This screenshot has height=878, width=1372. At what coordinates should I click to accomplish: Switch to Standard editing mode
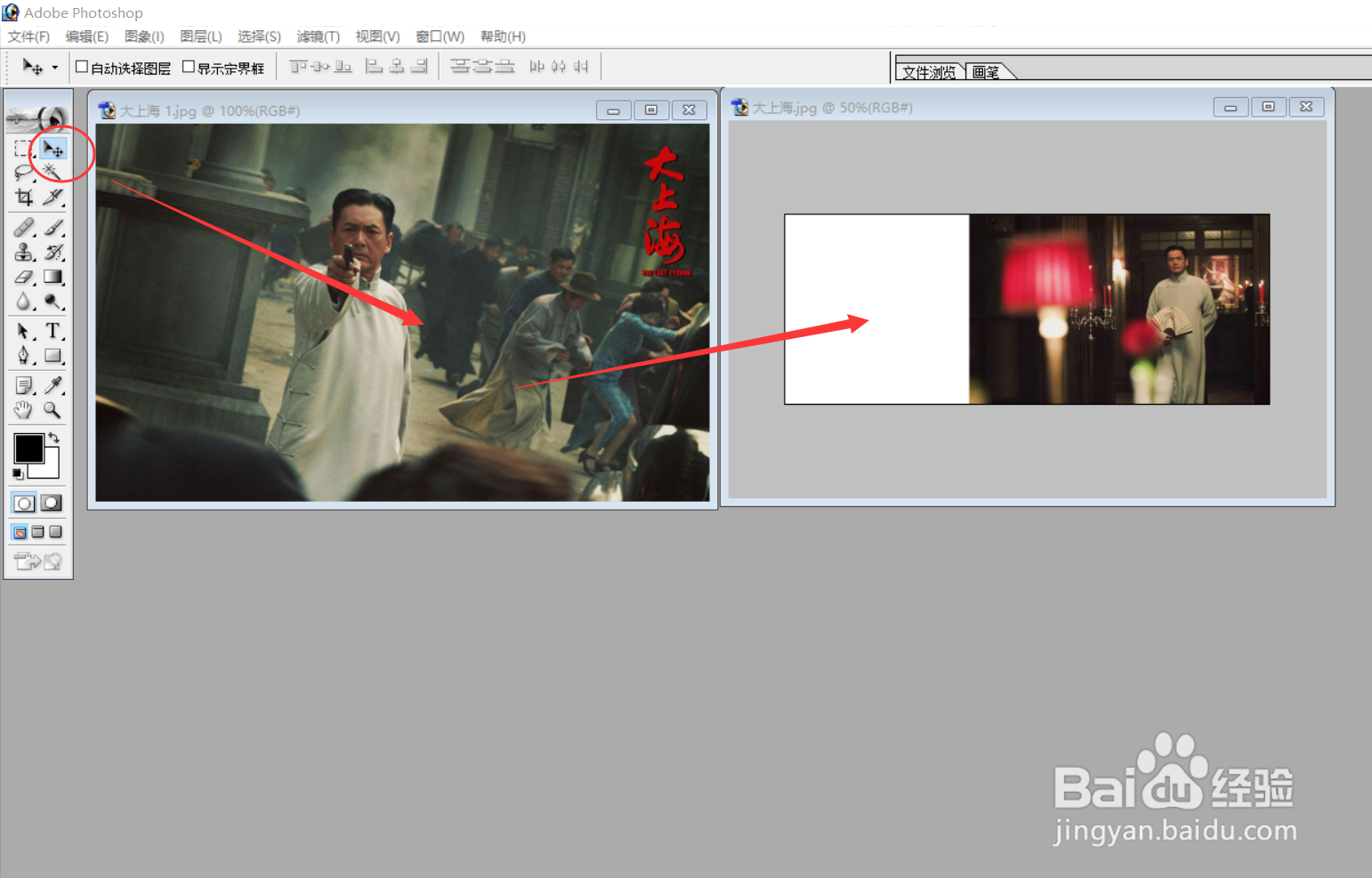click(24, 503)
